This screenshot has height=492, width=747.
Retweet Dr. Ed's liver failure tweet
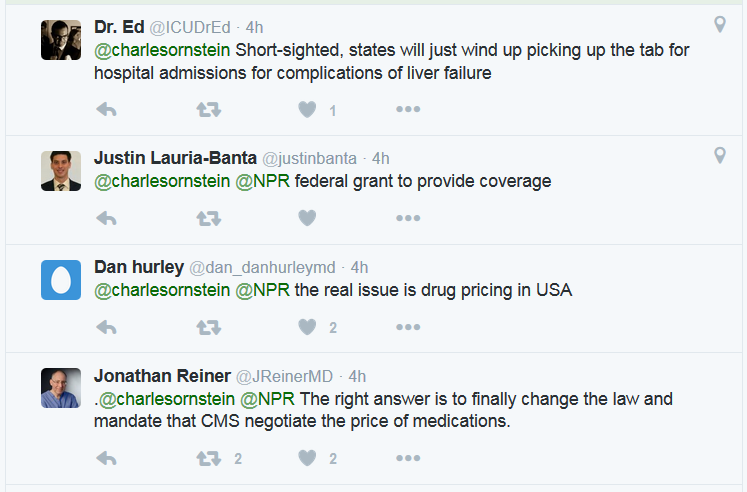click(208, 109)
